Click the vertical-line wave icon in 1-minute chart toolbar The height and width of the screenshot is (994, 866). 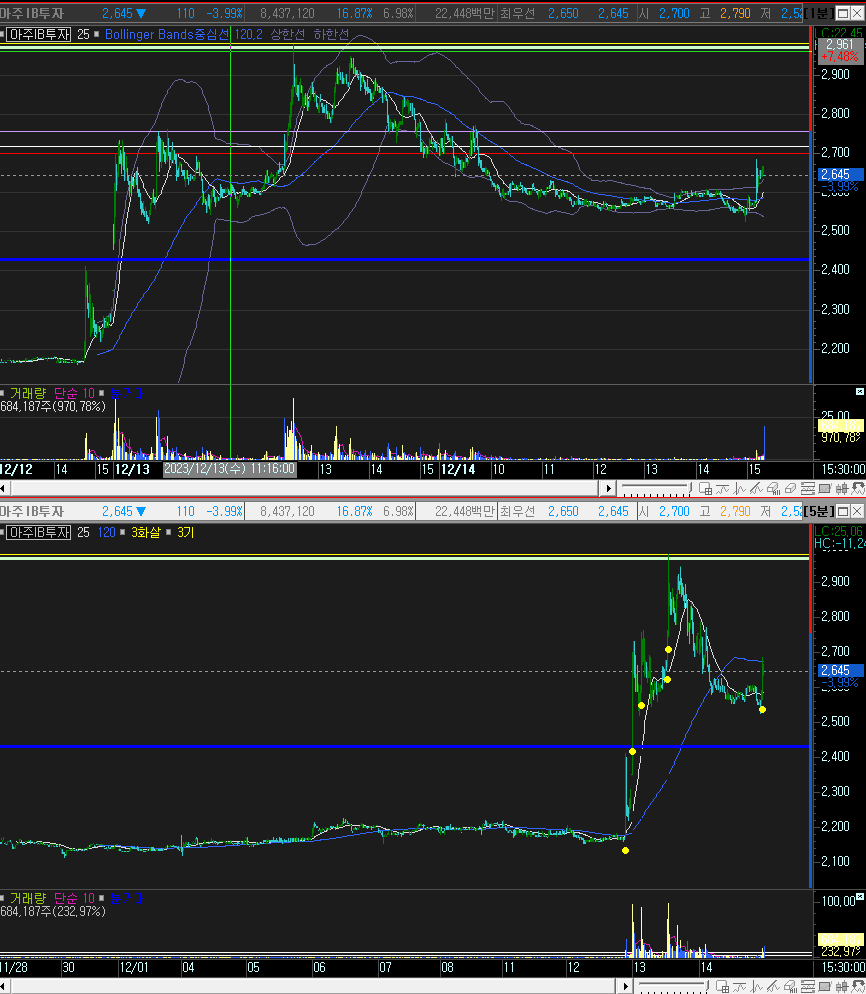point(740,488)
